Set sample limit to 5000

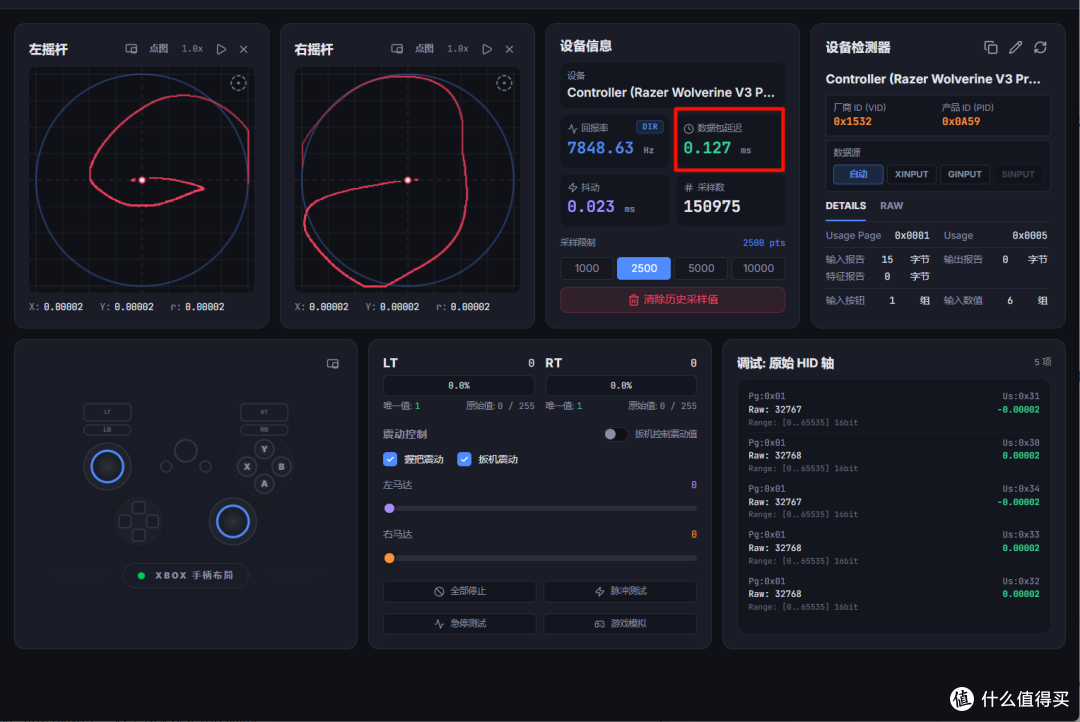pyautogui.click(x=701, y=268)
